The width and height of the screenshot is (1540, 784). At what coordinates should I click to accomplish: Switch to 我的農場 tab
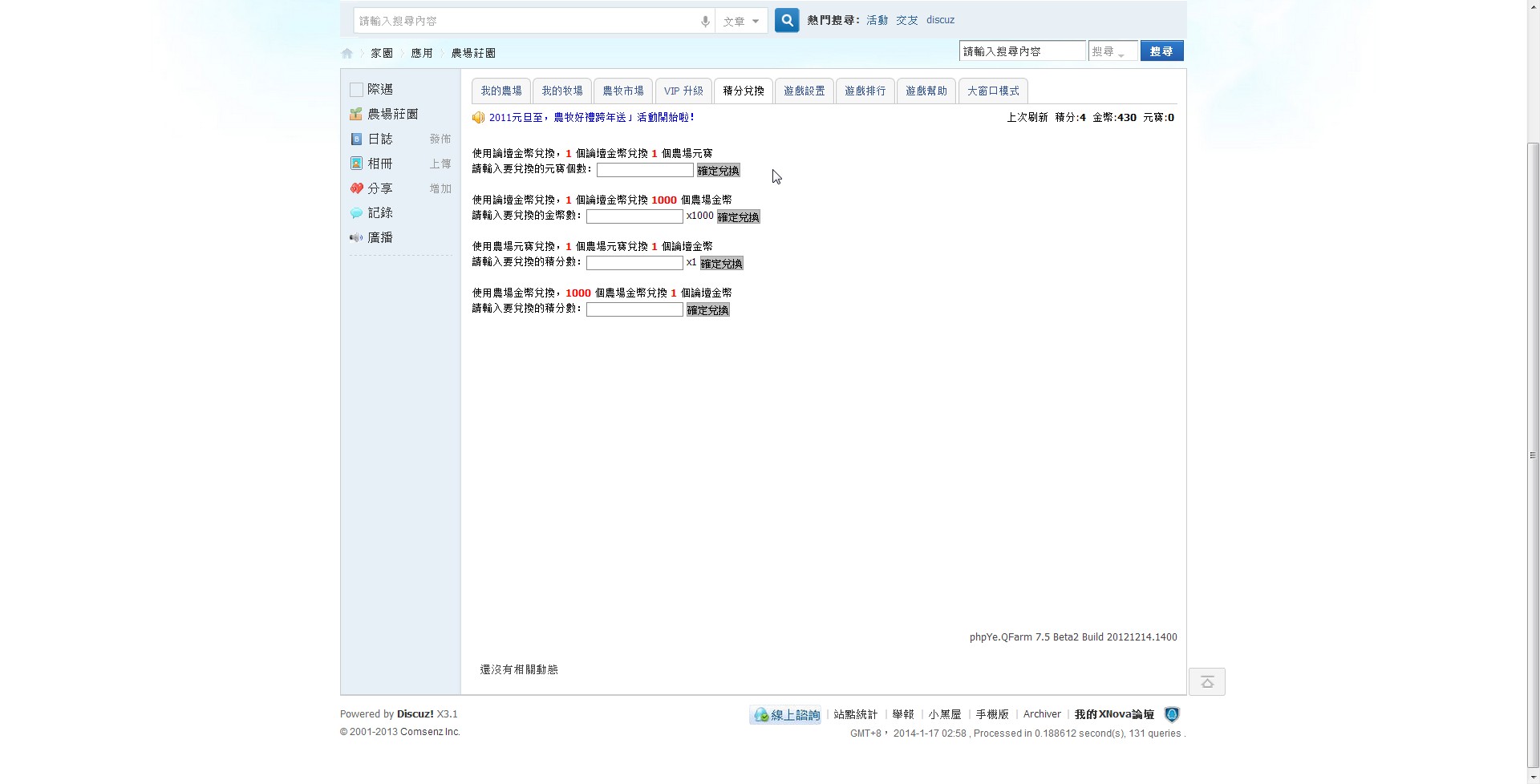[501, 91]
